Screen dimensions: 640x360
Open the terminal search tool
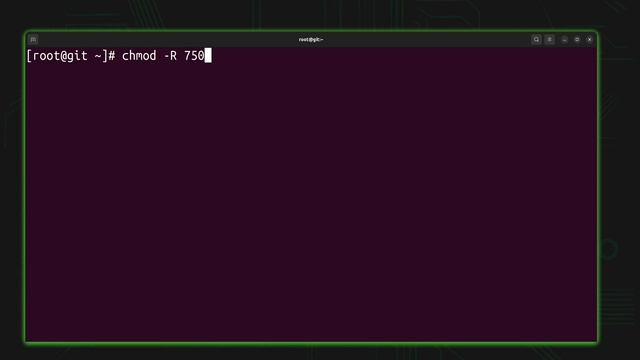coord(536,40)
